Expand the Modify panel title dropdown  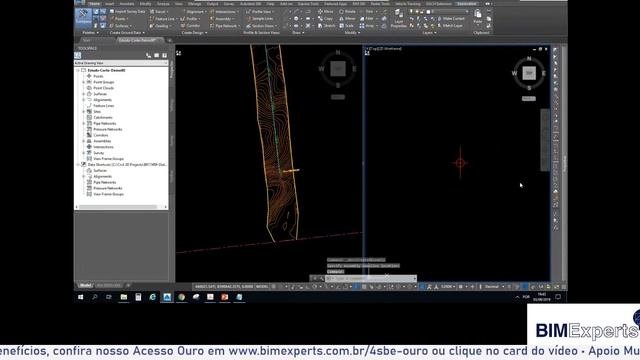(x=352, y=33)
